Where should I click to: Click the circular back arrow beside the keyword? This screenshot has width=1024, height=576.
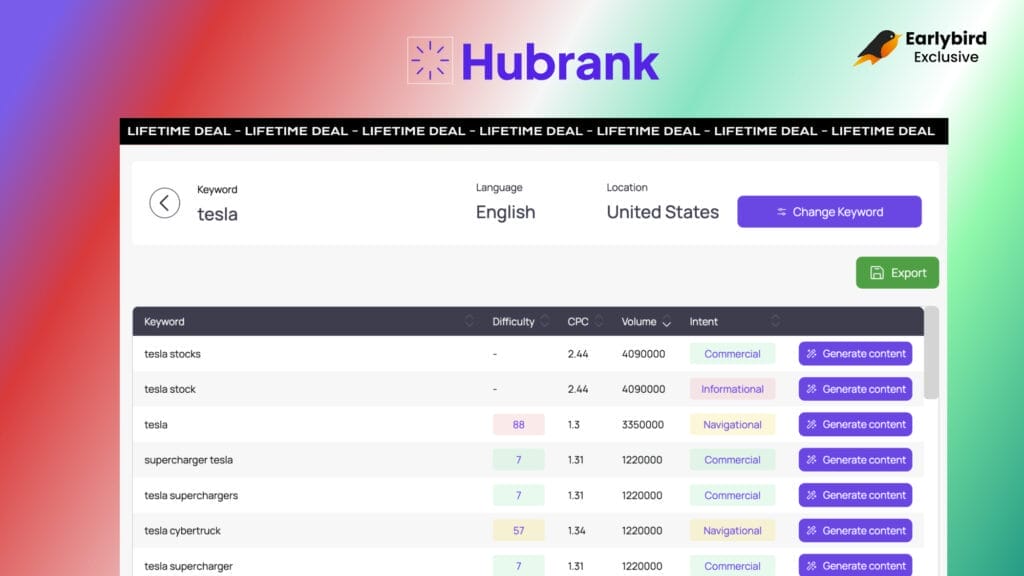coord(165,203)
